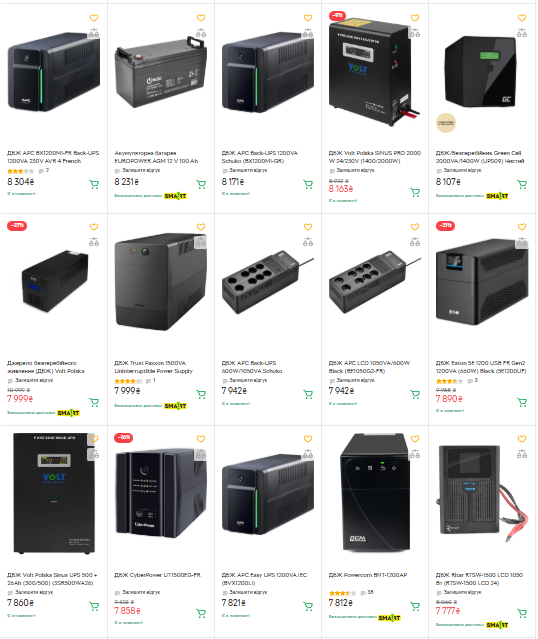Open the EUROPOWER AGM 12V battery image

pos(161,72)
